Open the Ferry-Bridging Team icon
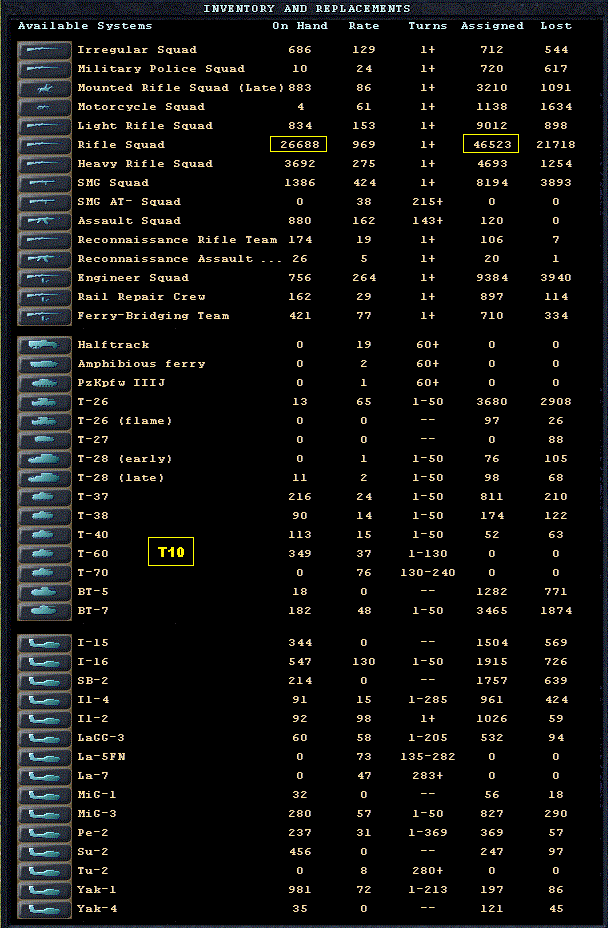The height and width of the screenshot is (928, 608). pyautogui.click(x=44, y=316)
